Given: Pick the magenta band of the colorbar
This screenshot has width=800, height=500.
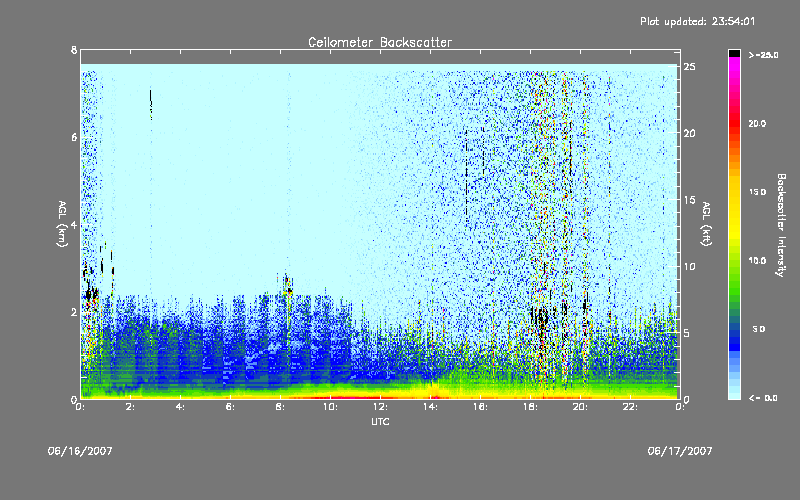Looking at the screenshot, I should pyautogui.click(x=734, y=63).
